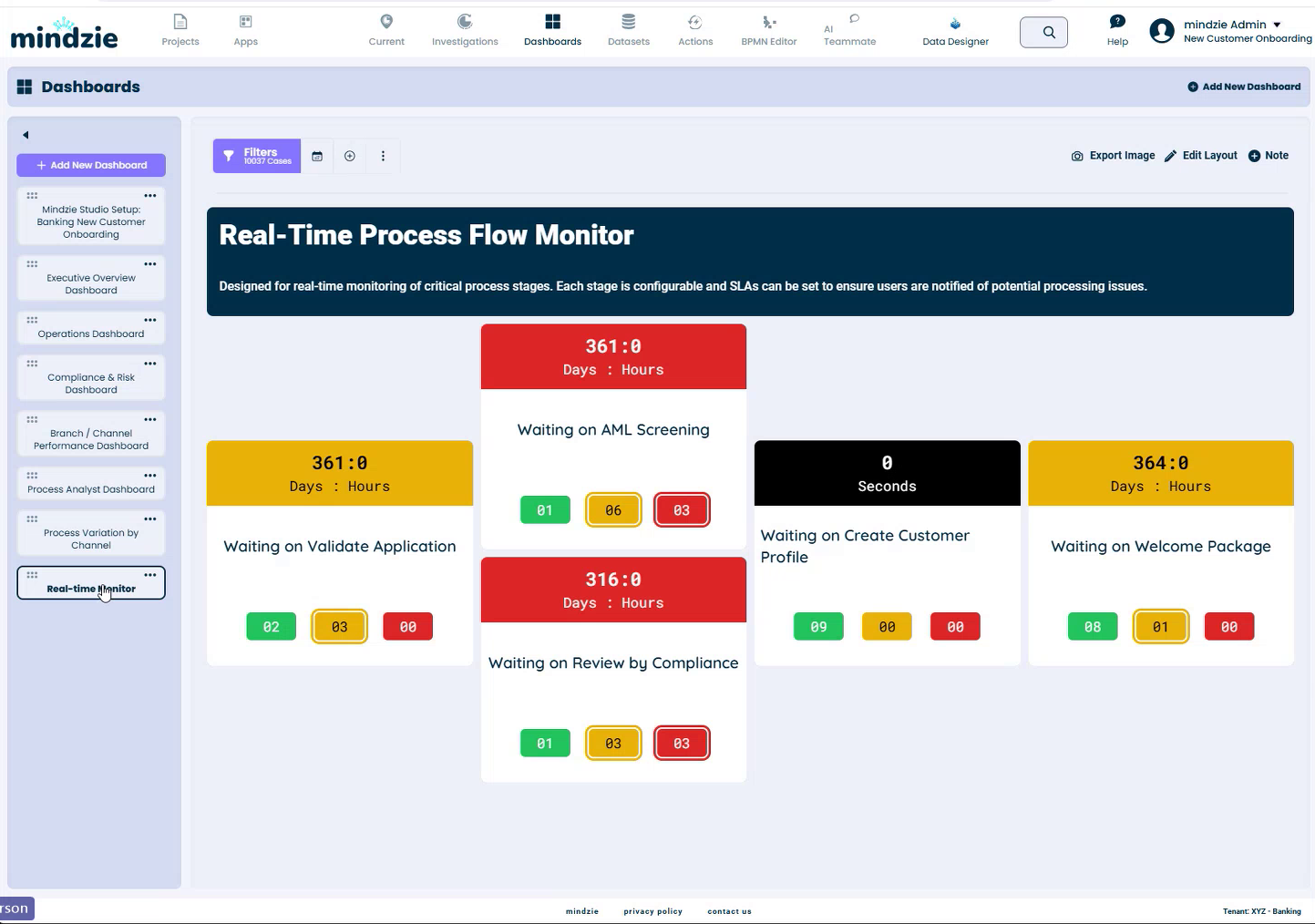Screen dimensions: 1315x924
Task: Open the Actions section
Action: point(695,30)
